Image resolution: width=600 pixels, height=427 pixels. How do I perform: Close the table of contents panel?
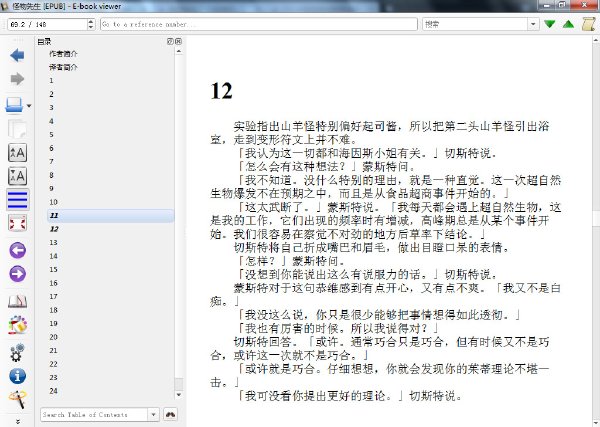pos(178,41)
